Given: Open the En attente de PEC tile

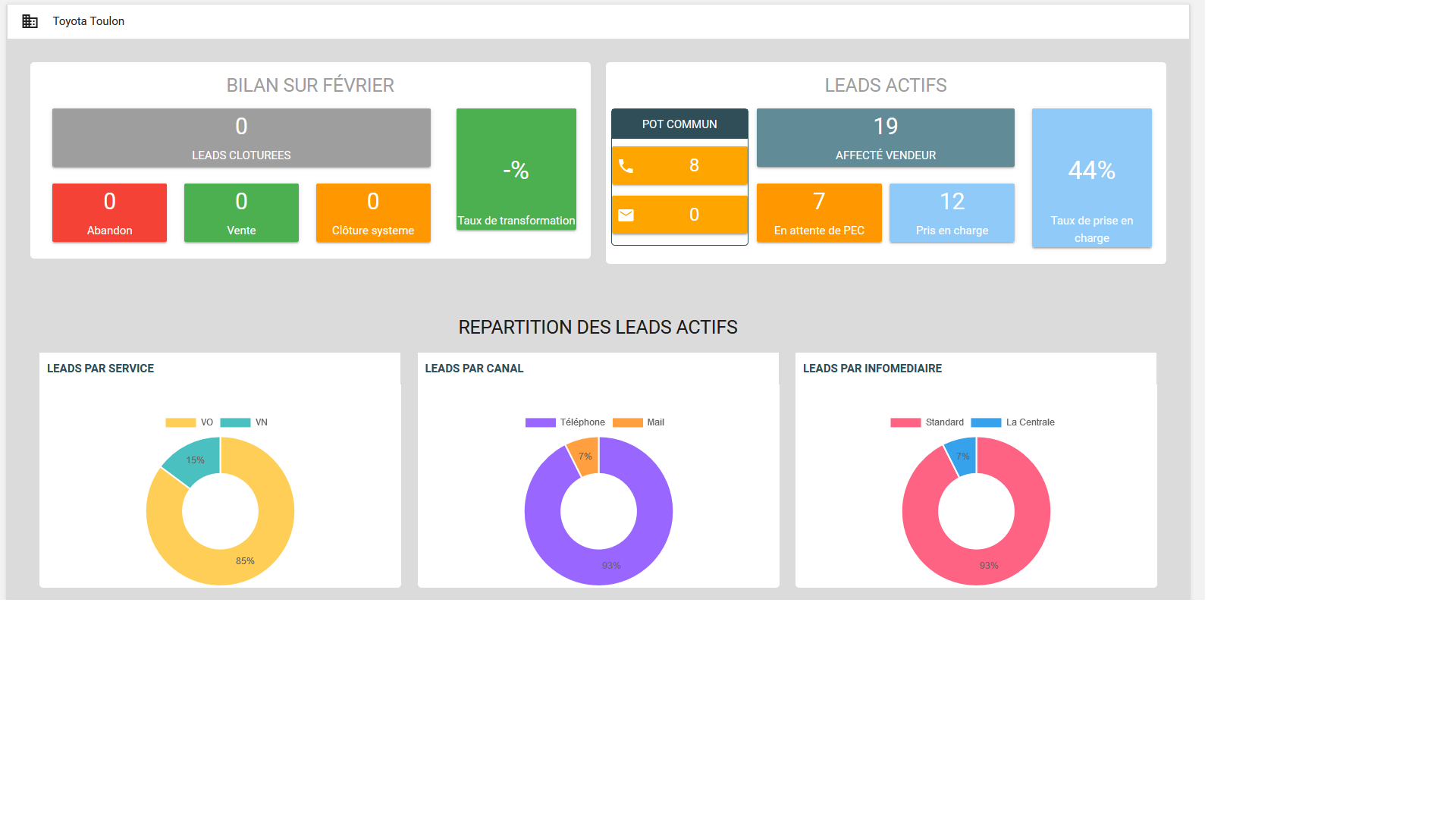Looking at the screenshot, I should point(819,213).
